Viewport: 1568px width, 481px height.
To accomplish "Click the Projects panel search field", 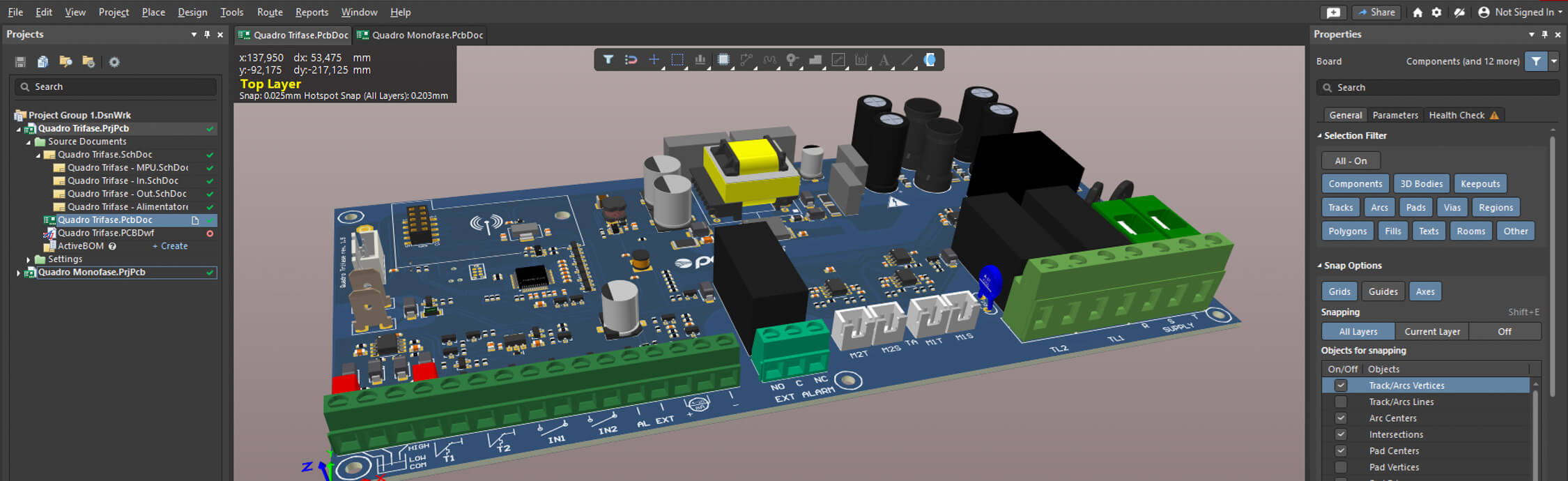I will point(116,87).
